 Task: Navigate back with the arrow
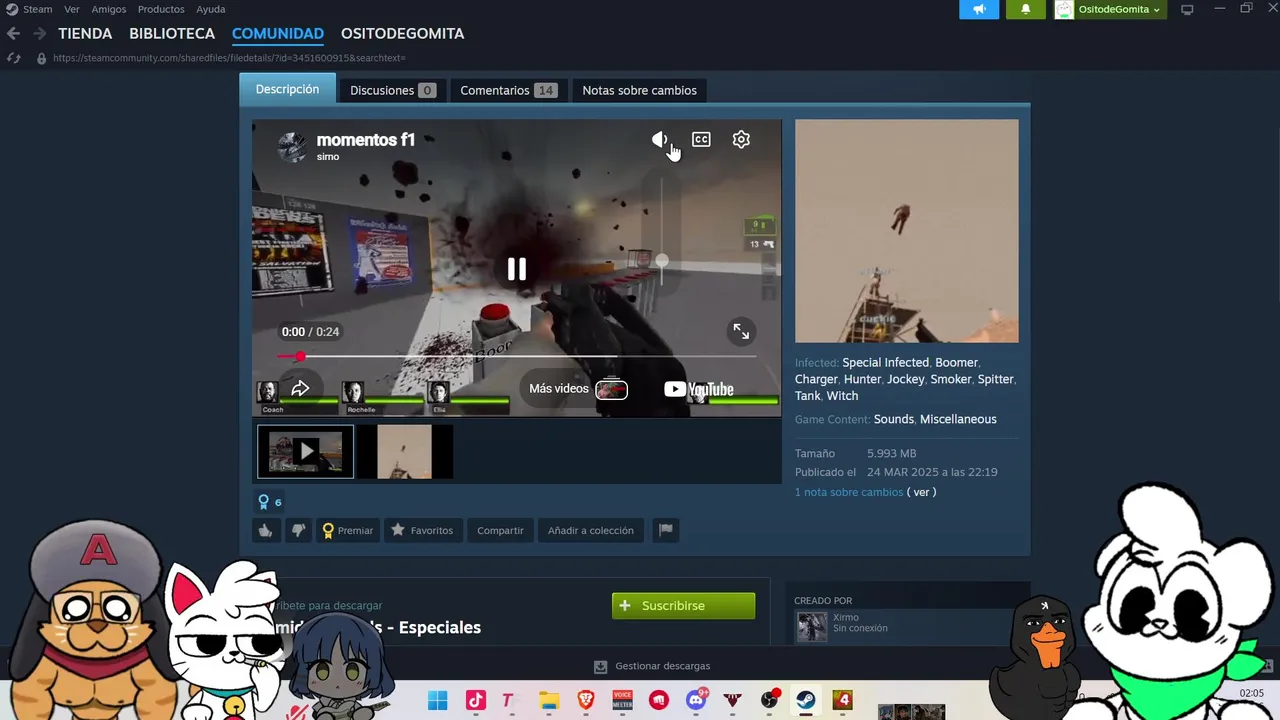pyautogui.click(x=13, y=33)
